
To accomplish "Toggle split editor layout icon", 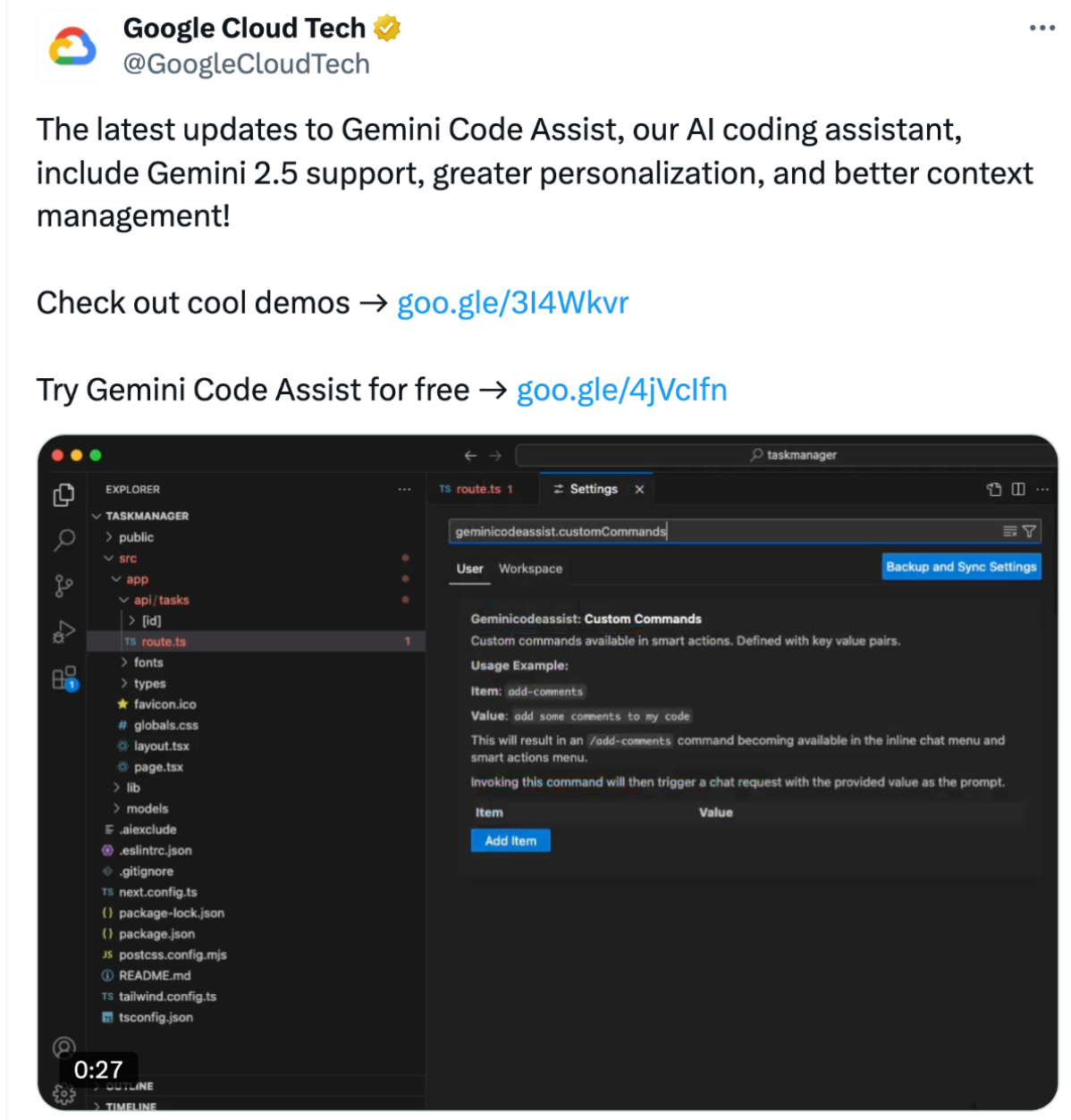I will click(x=1018, y=489).
